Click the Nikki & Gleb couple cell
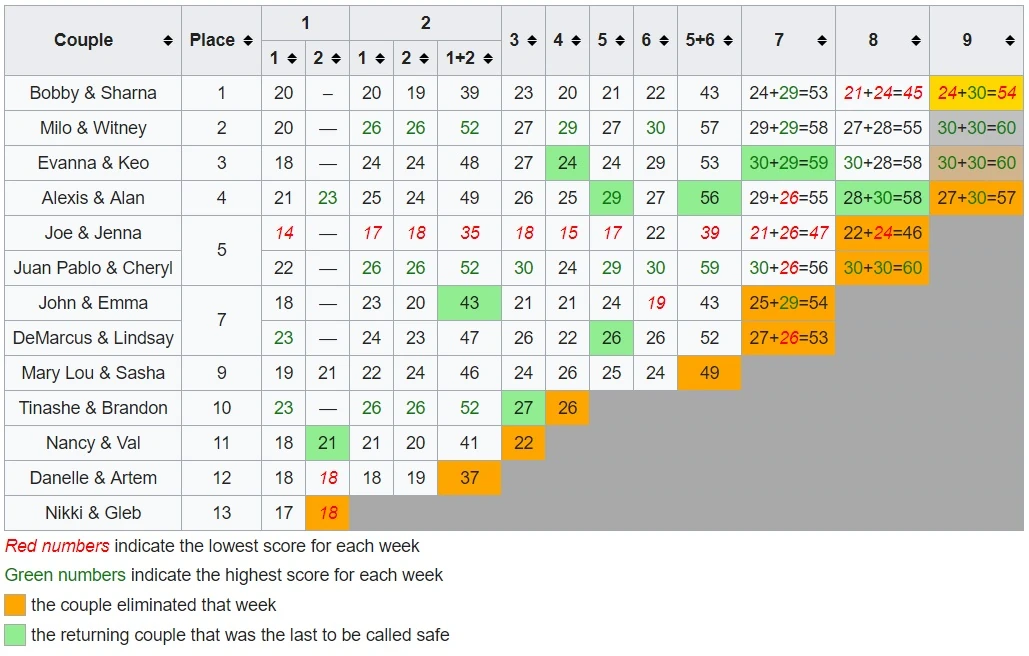The image size is (1029, 656). [x=93, y=513]
